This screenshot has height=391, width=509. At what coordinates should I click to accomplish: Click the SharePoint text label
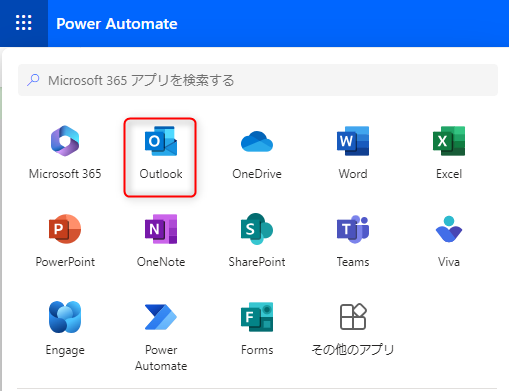257,262
